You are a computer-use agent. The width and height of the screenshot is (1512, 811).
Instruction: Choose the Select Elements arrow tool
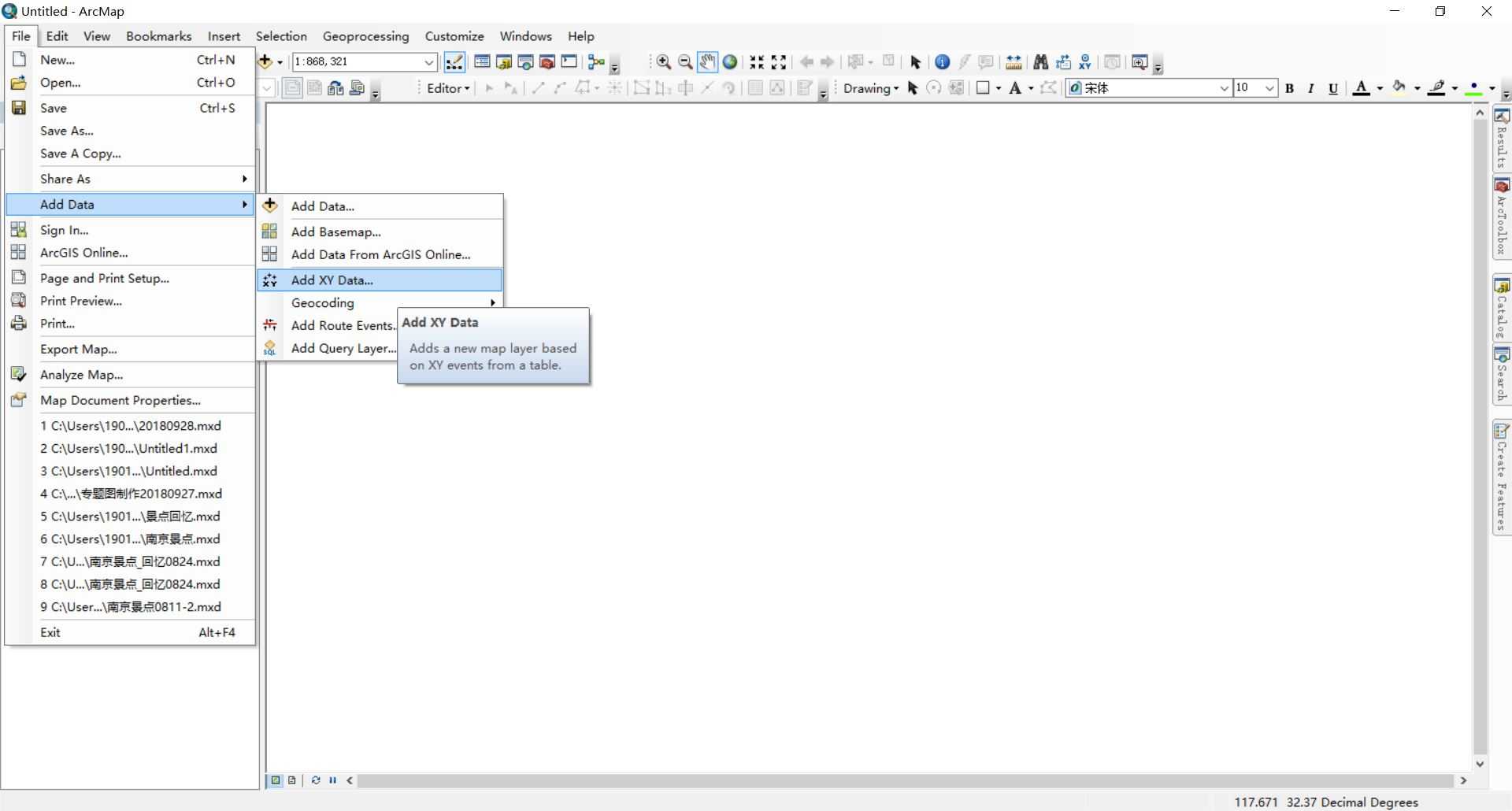[x=915, y=62]
